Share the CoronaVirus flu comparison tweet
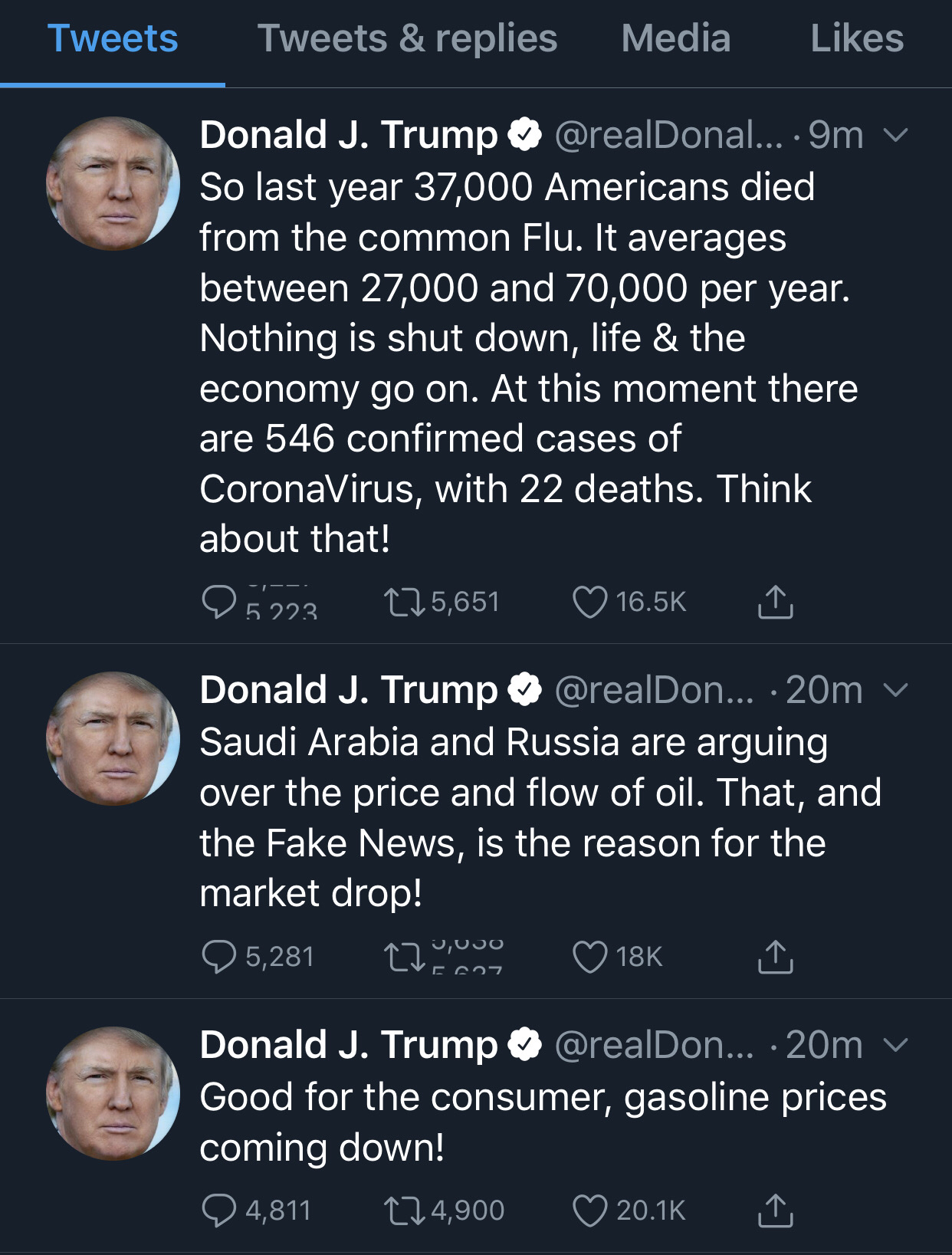This screenshot has height=1255, width=952. (775, 602)
